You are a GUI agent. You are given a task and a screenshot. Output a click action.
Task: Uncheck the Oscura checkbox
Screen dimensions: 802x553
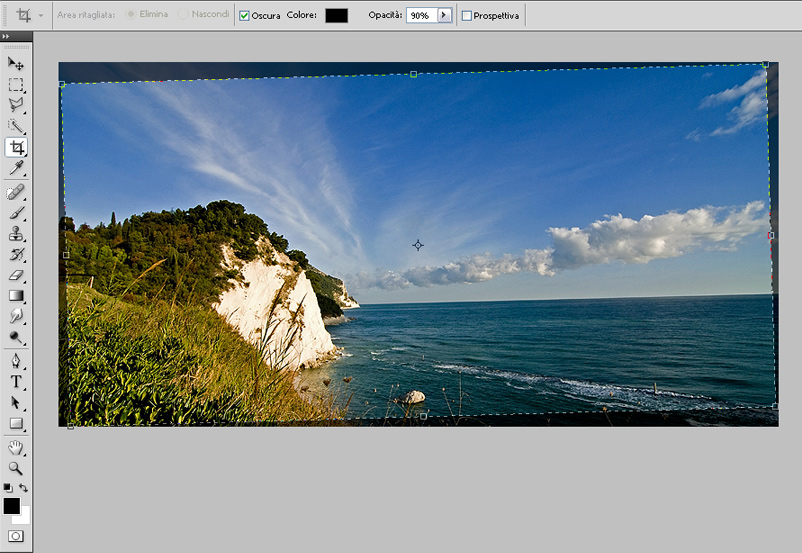tap(244, 16)
